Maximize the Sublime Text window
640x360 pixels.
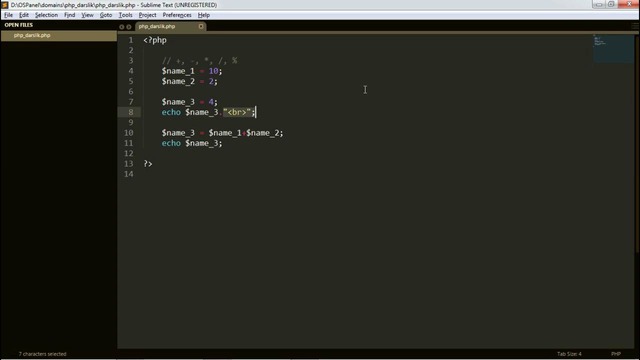(611, 4)
